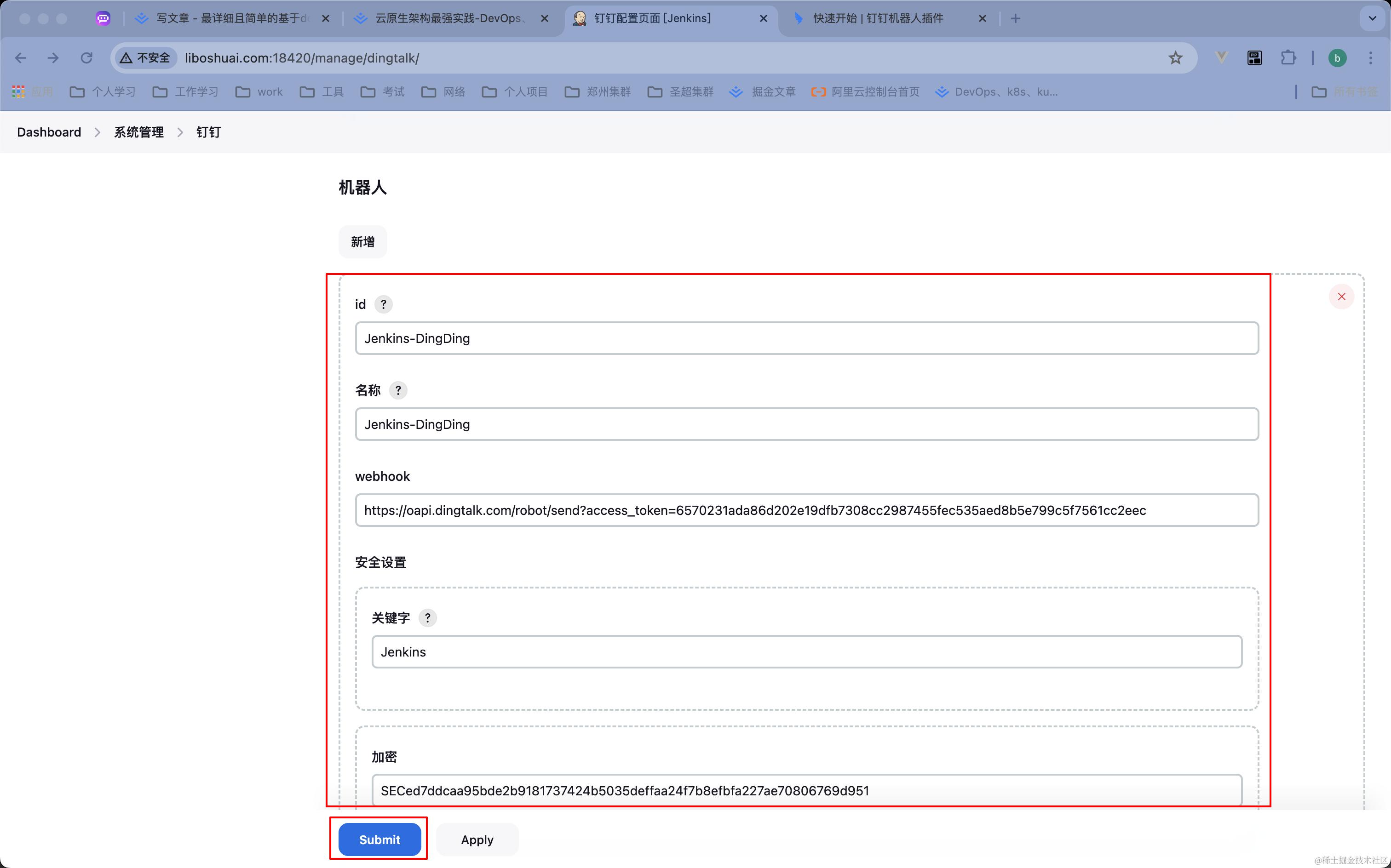This screenshot has width=1391, height=868.
Task: Click the 关键字 help question mark
Action: pyautogui.click(x=427, y=618)
